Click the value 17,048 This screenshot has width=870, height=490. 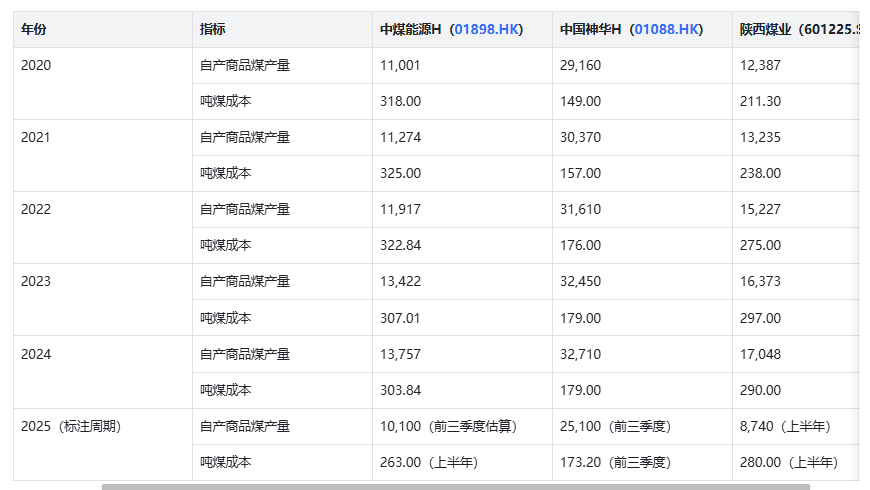coord(760,354)
